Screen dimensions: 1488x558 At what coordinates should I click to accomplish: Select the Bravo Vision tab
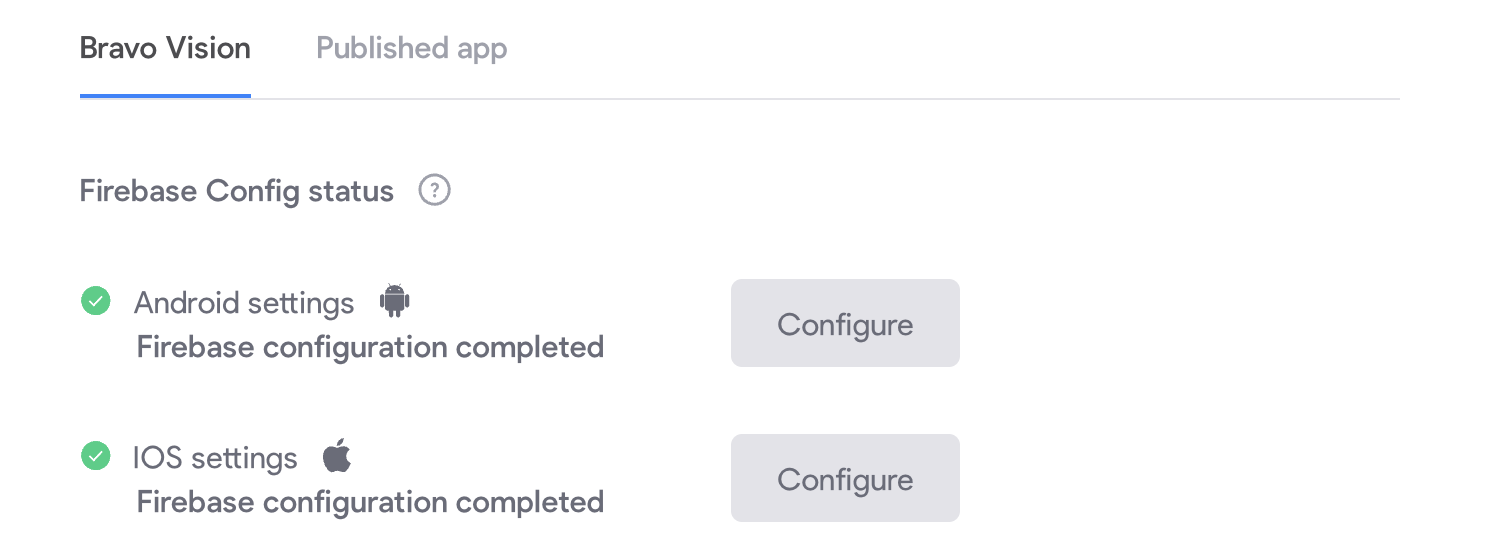[165, 48]
